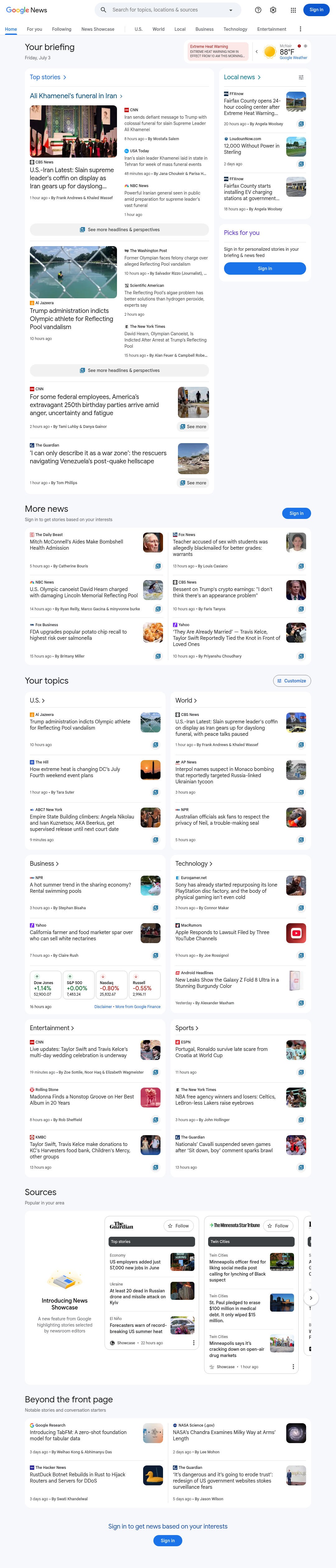The width and height of the screenshot is (336, 1568).
Task: Select the Local tab in navigation
Action: pos(180,29)
